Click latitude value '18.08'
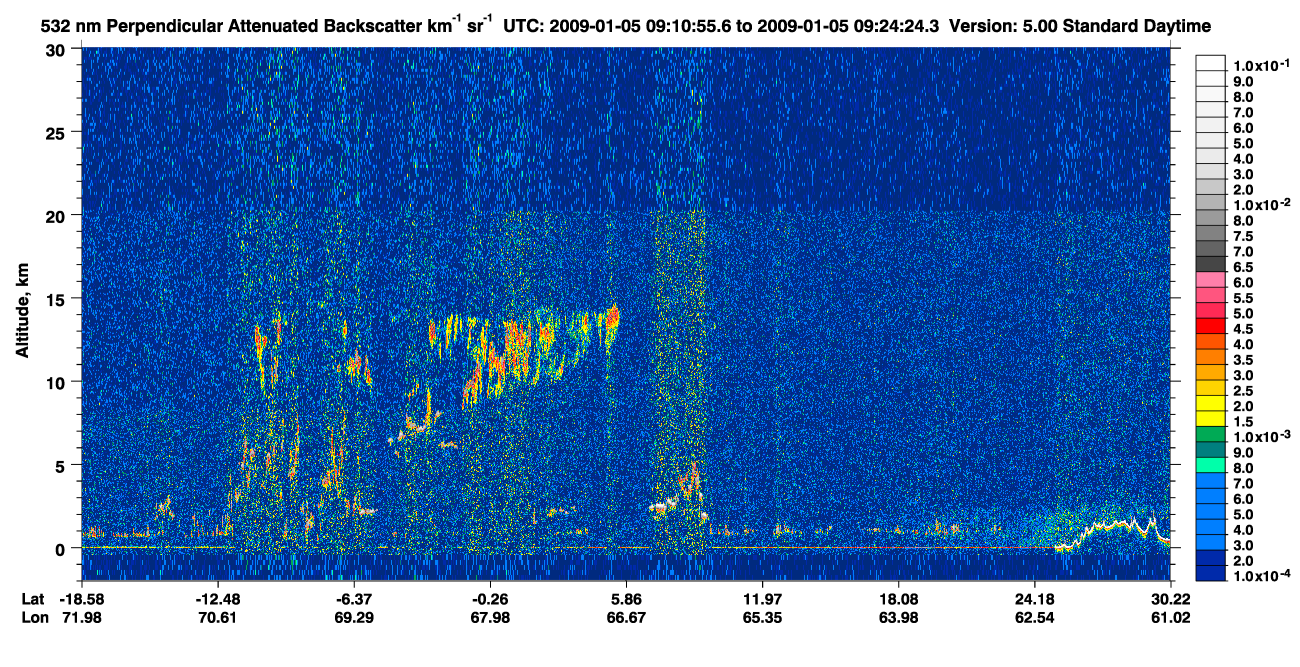 tap(898, 600)
